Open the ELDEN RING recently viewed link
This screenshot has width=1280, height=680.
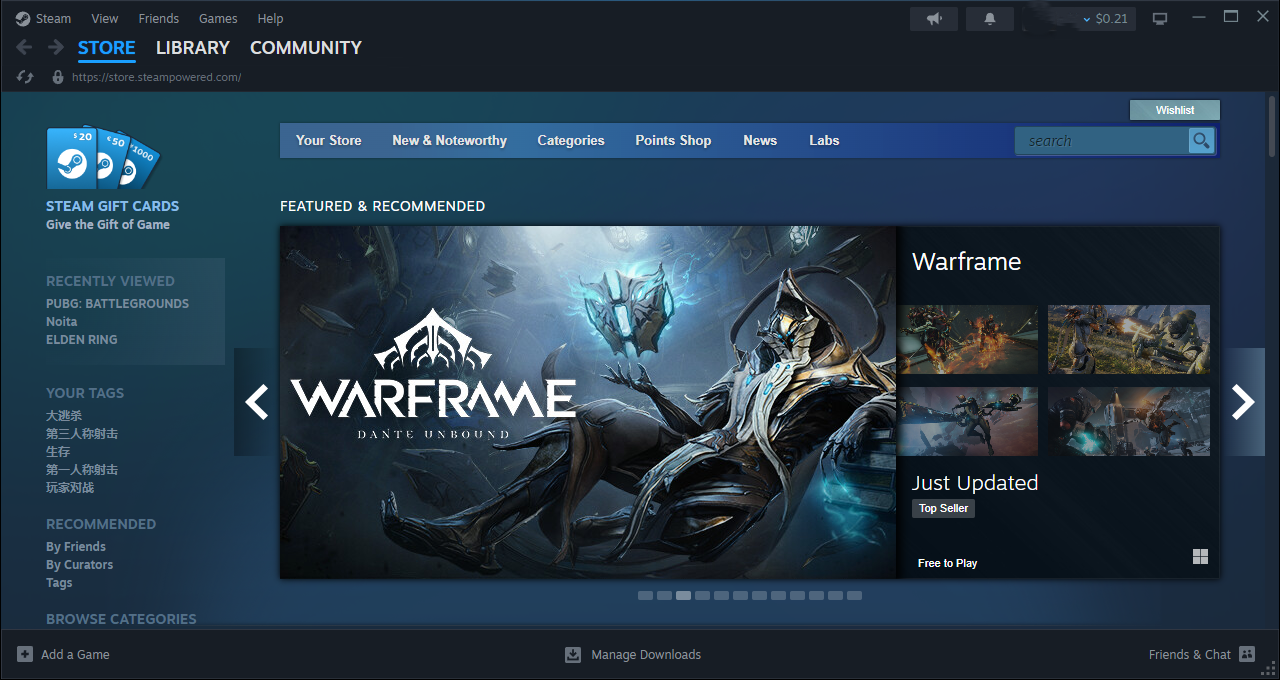pyautogui.click(x=82, y=339)
